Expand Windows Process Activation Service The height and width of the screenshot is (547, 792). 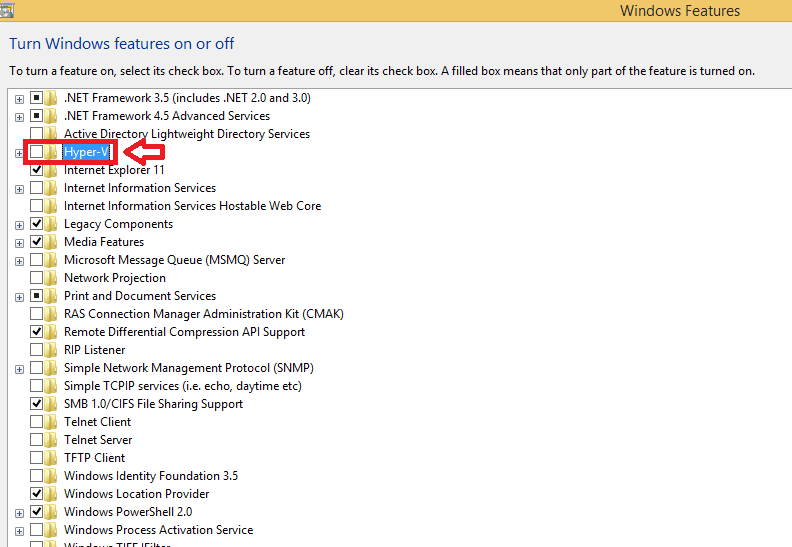coord(19,532)
